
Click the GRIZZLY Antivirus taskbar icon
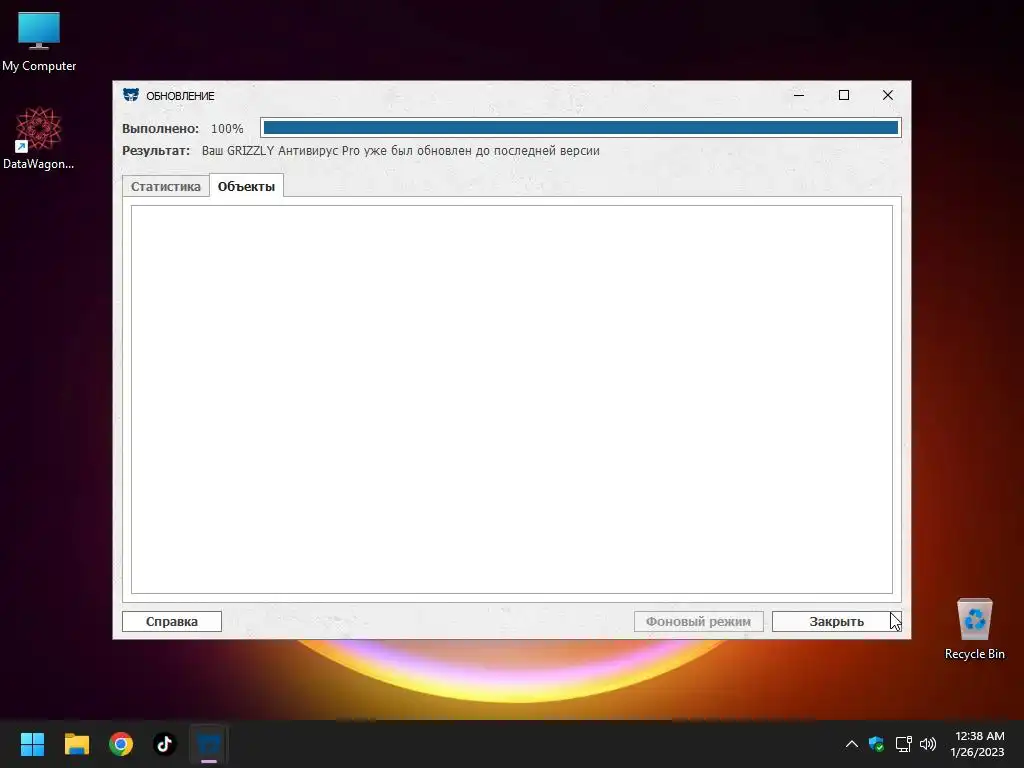point(209,744)
